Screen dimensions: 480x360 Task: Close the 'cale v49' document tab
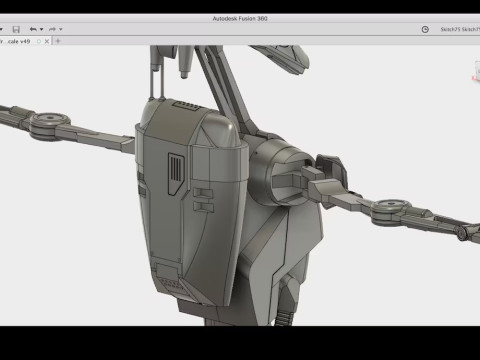(47, 41)
